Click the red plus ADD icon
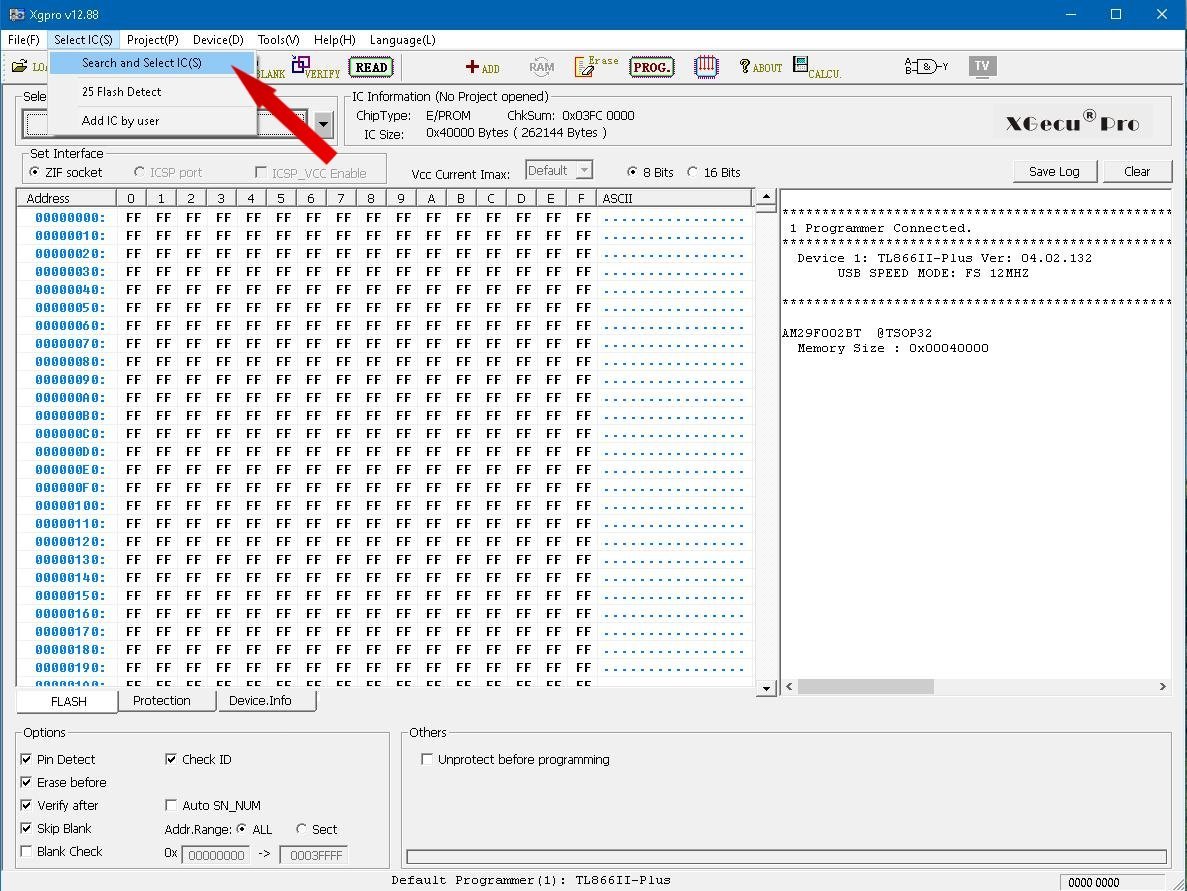The height and width of the screenshot is (891, 1187). click(482, 67)
